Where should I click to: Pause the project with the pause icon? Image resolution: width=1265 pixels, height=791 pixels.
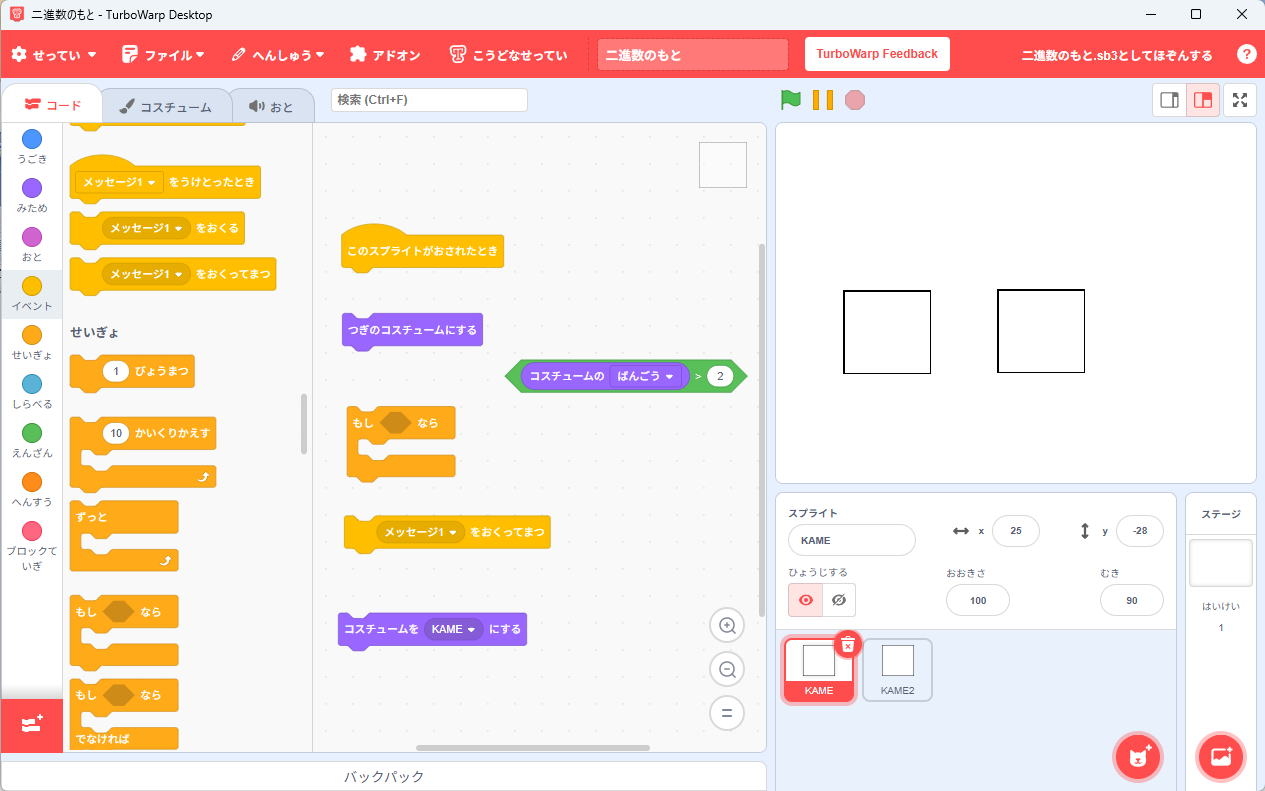[x=823, y=100]
